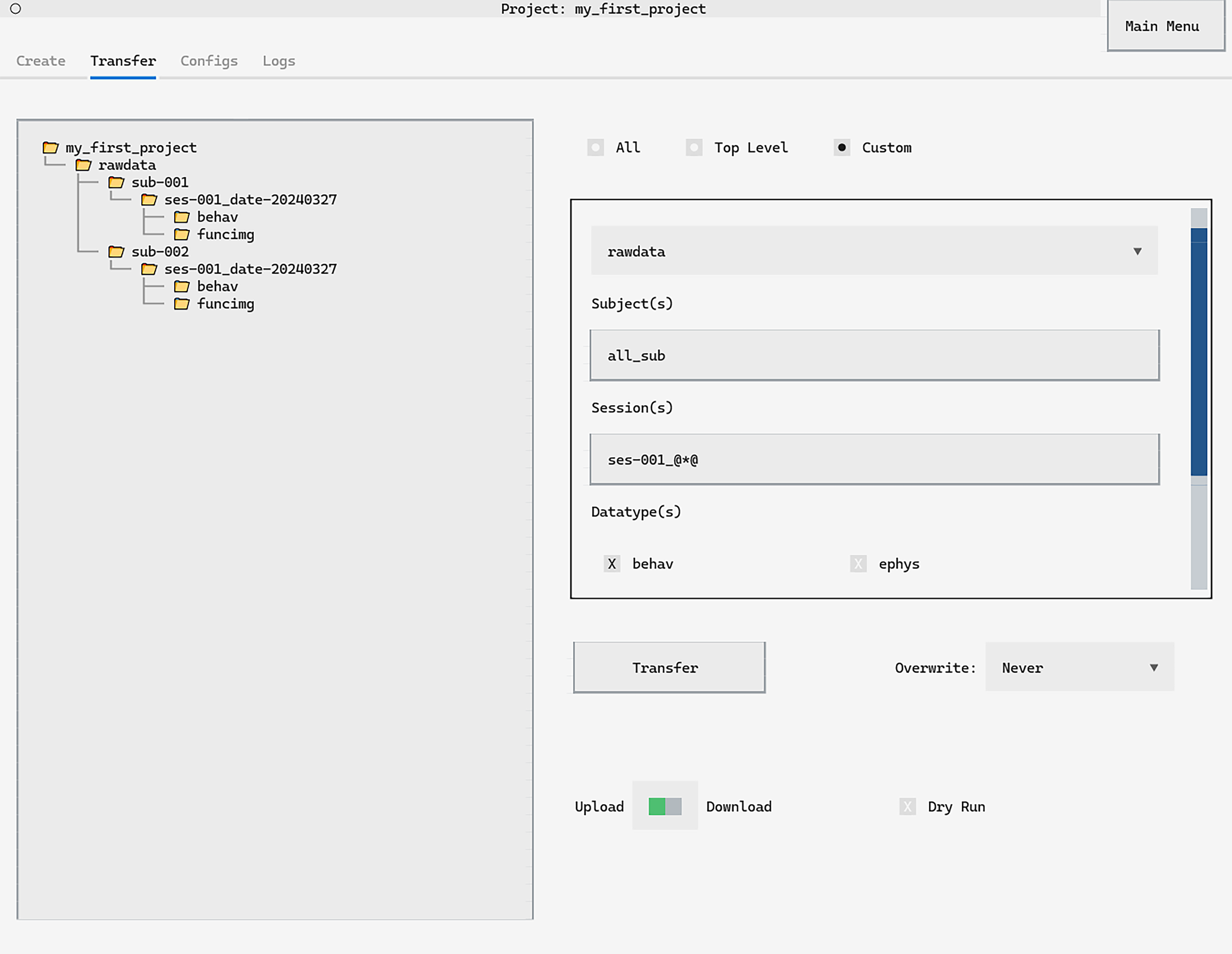Viewport: 1232px width, 954px height.
Task: Open the Logs tab
Action: point(279,61)
